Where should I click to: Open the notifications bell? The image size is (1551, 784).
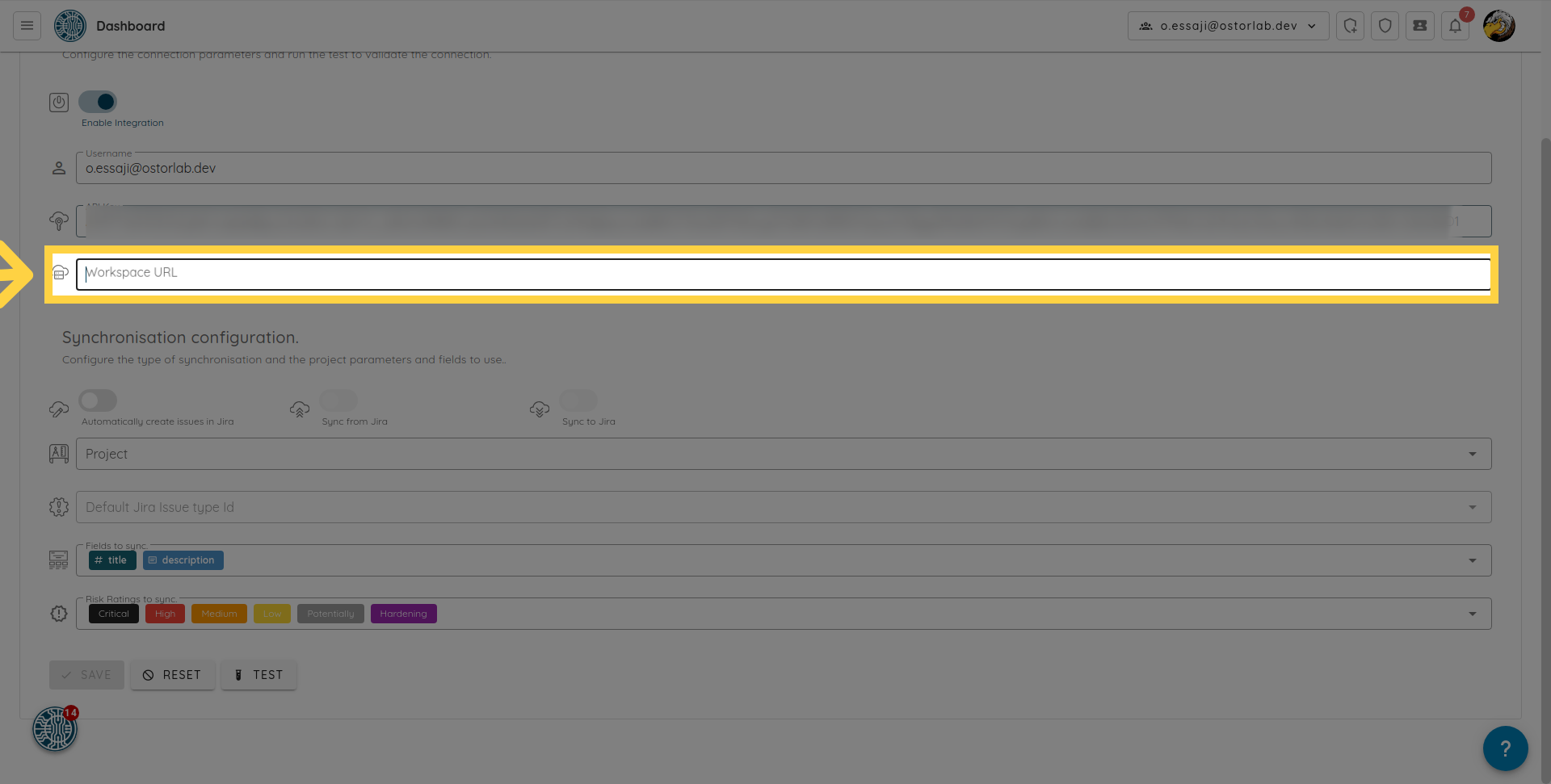click(1455, 26)
